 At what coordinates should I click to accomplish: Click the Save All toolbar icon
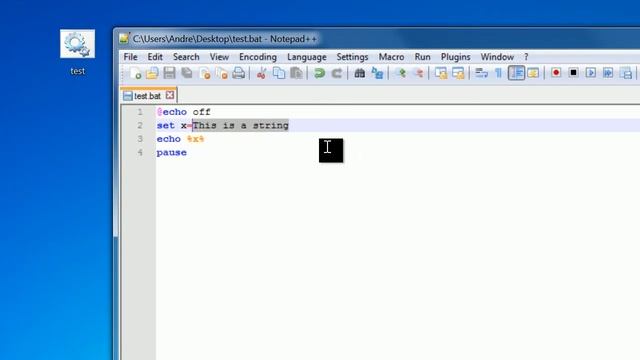point(187,73)
